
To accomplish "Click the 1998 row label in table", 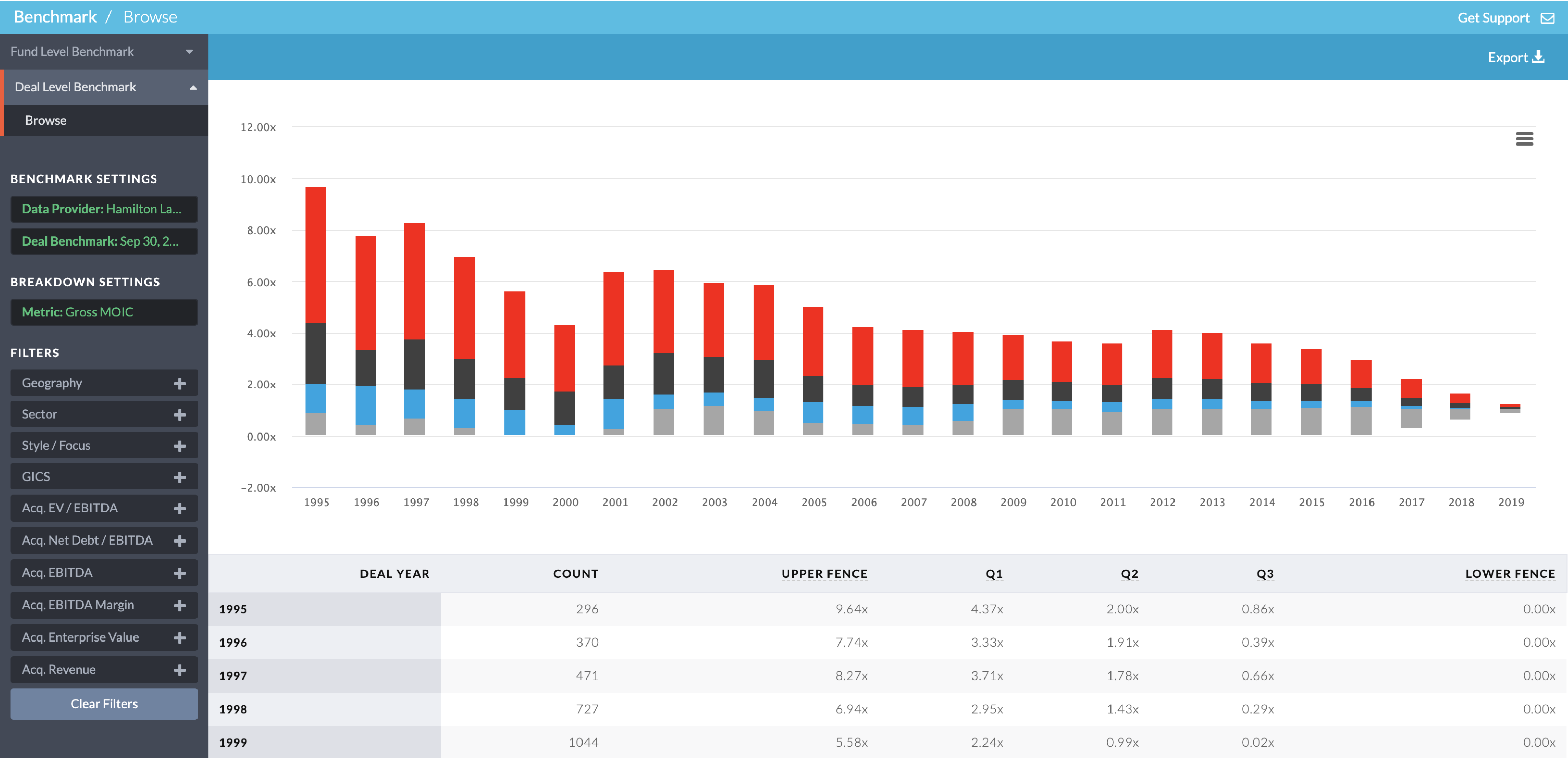I will [233, 709].
